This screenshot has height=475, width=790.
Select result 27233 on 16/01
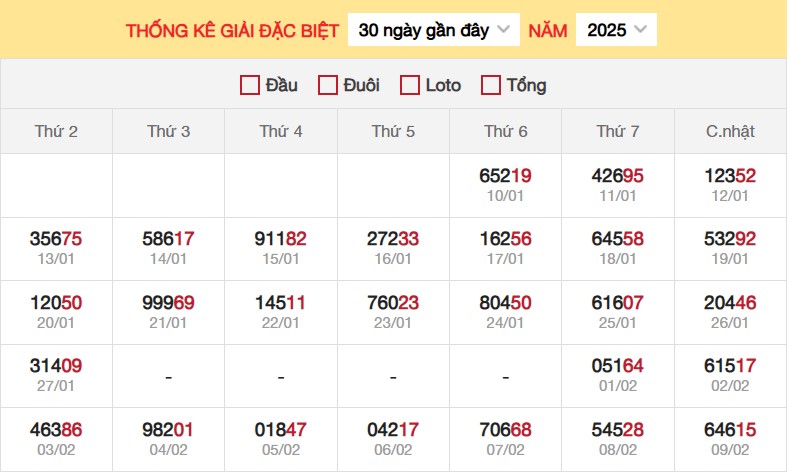[x=393, y=239]
